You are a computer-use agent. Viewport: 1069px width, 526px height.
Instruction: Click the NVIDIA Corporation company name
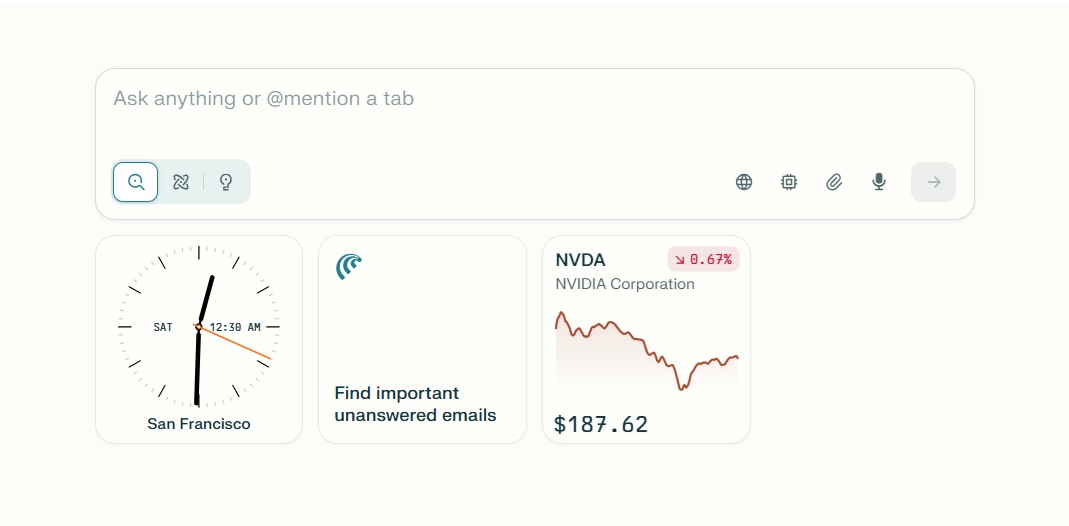(x=625, y=284)
